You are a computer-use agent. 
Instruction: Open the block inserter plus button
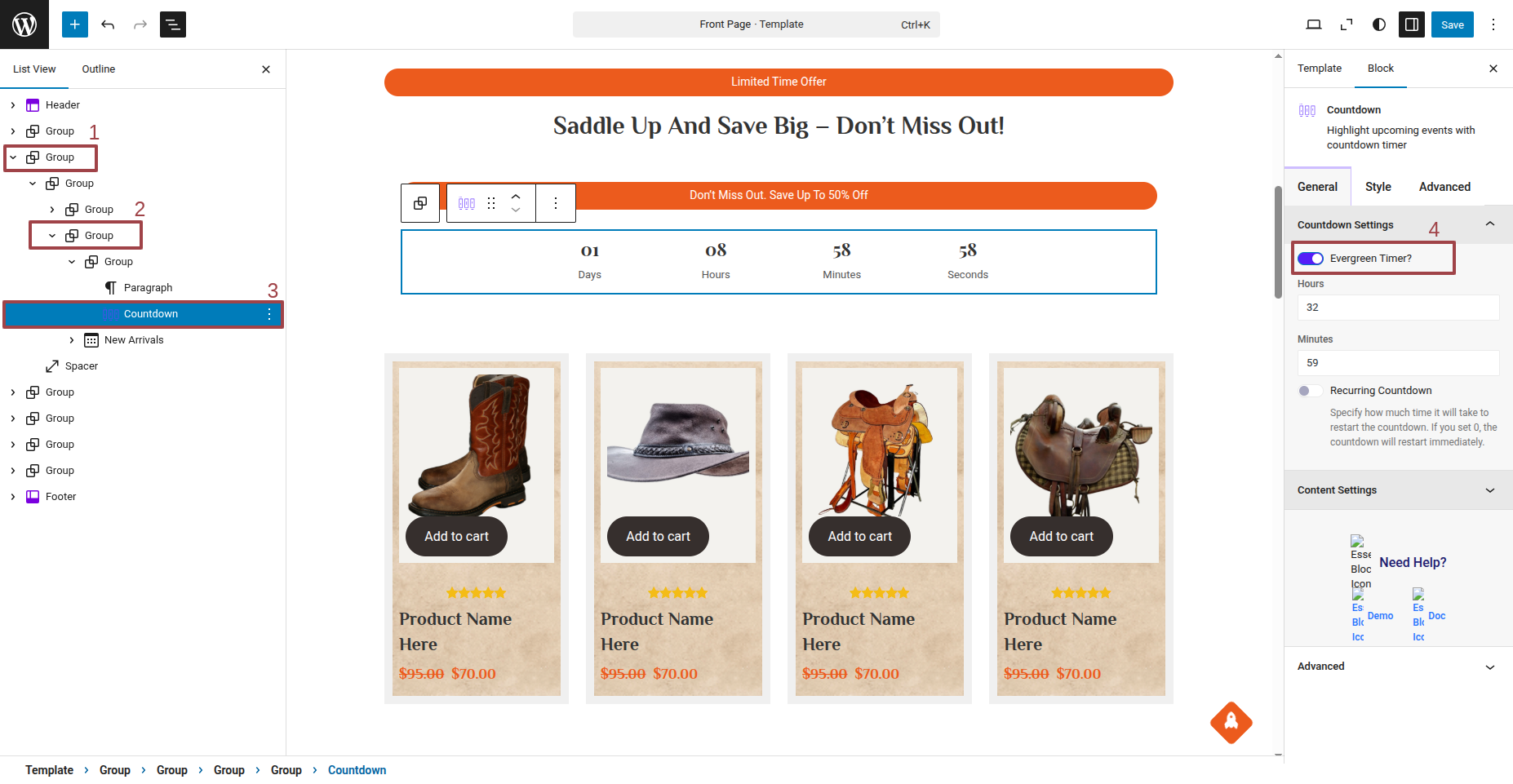pos(74,24)
